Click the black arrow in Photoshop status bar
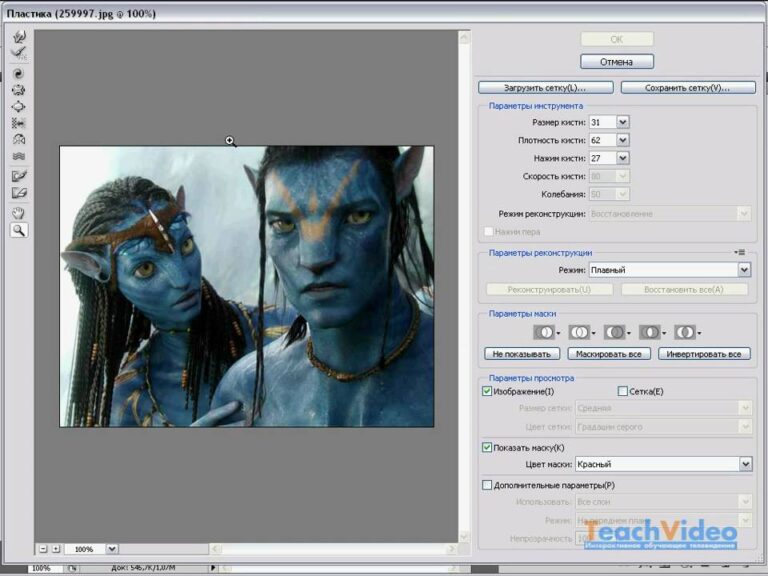 click(213, 568)
